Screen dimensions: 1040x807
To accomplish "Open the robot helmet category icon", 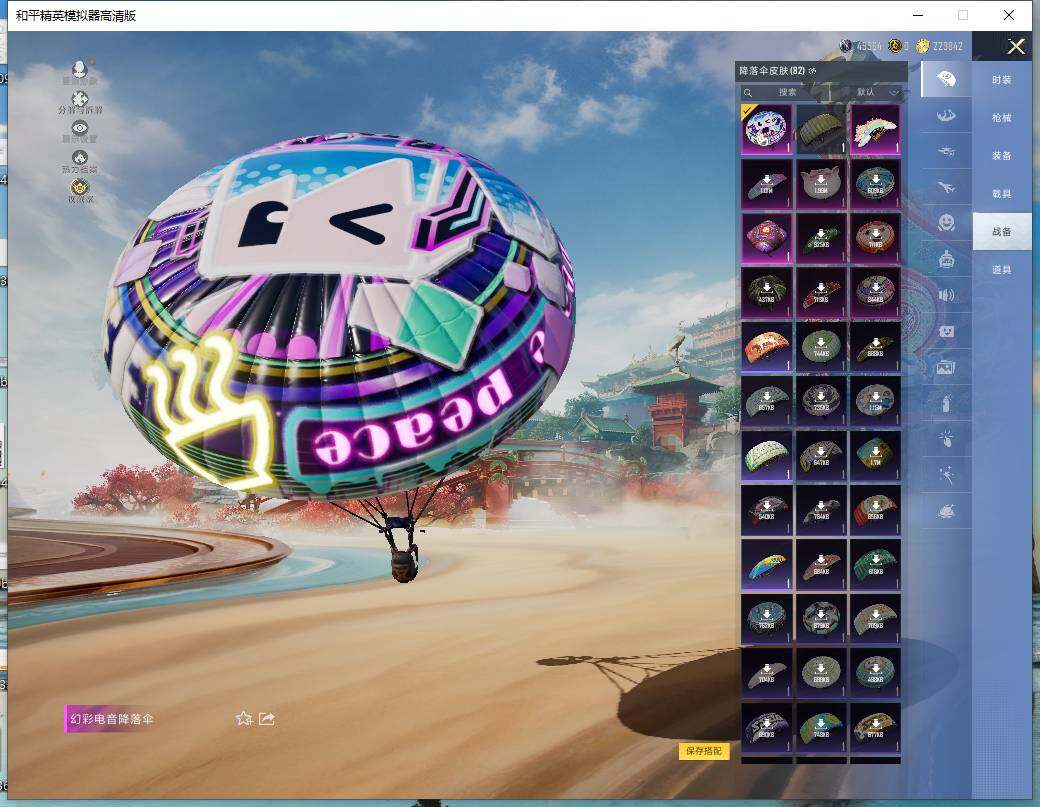I will (946, 259).
